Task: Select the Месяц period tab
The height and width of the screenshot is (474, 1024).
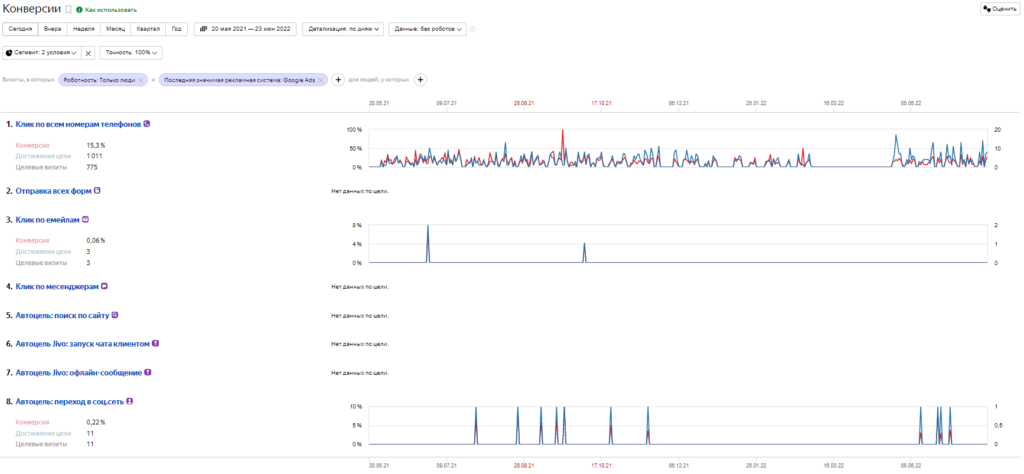Action: click(116, 29)
